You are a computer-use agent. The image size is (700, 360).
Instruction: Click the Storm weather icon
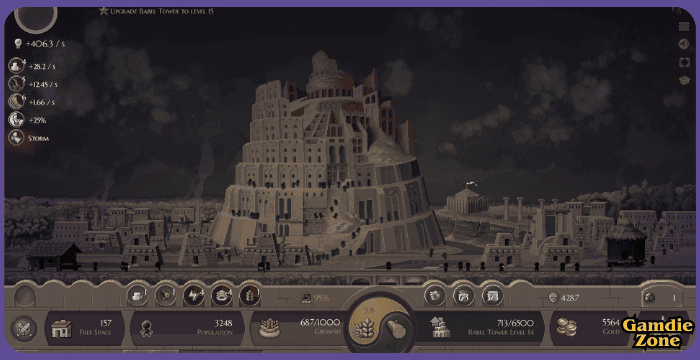click(17, 138)
